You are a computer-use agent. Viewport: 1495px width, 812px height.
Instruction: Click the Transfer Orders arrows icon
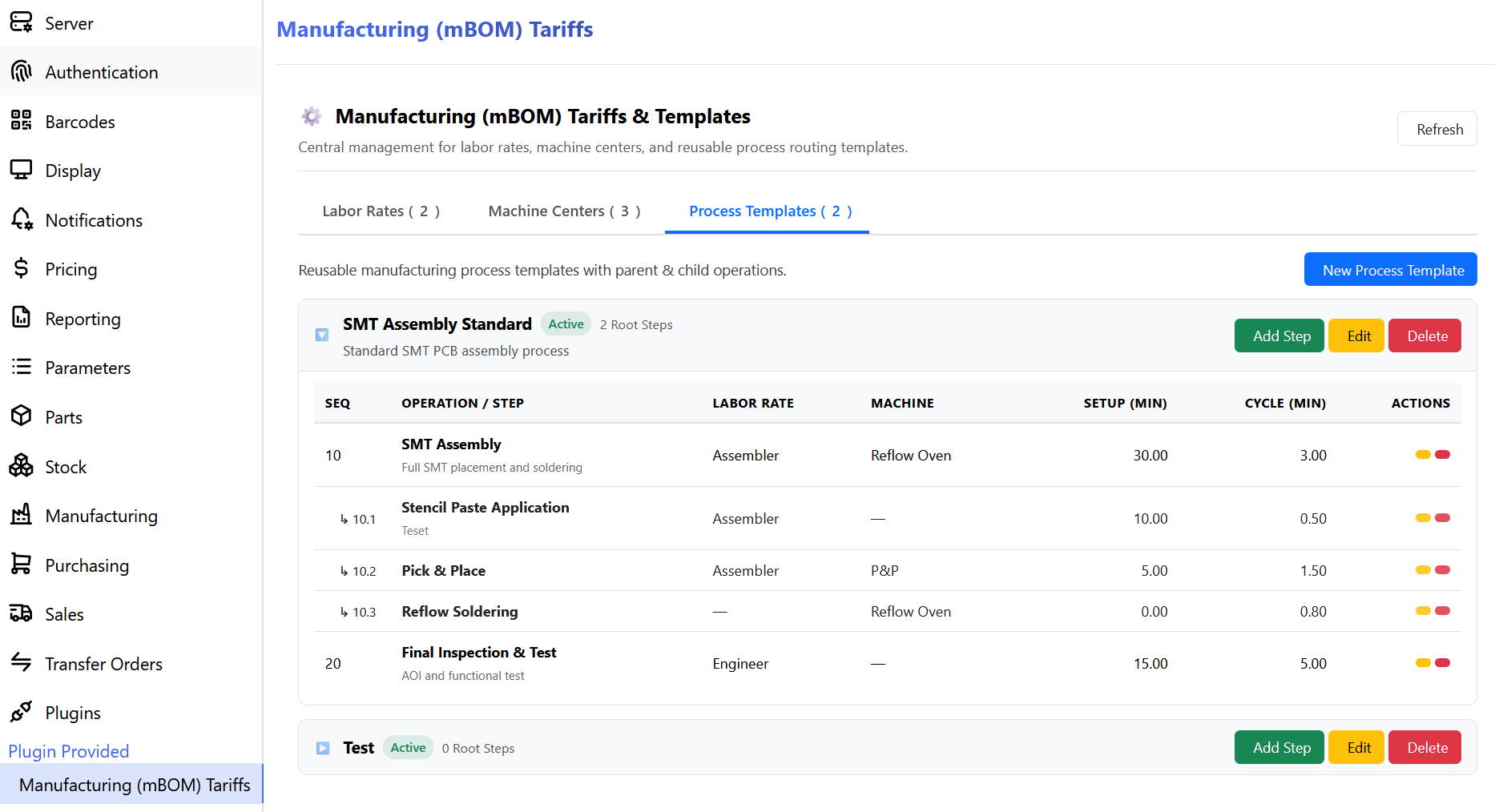[22, 663]
